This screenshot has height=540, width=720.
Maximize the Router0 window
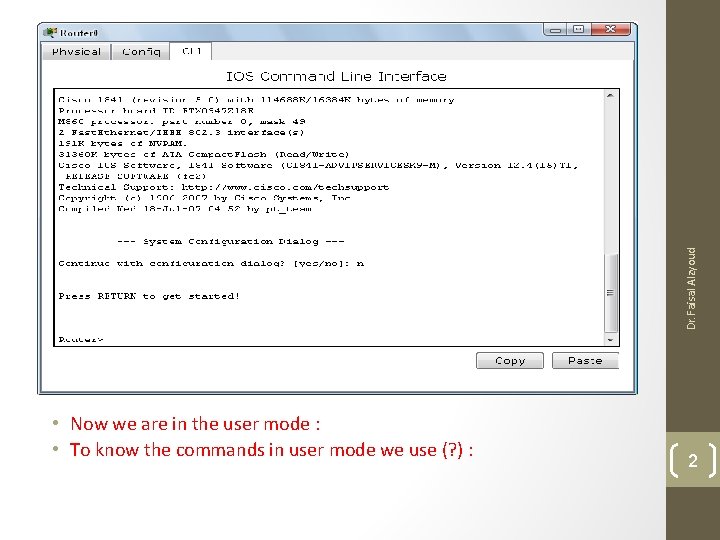(579, 30)
